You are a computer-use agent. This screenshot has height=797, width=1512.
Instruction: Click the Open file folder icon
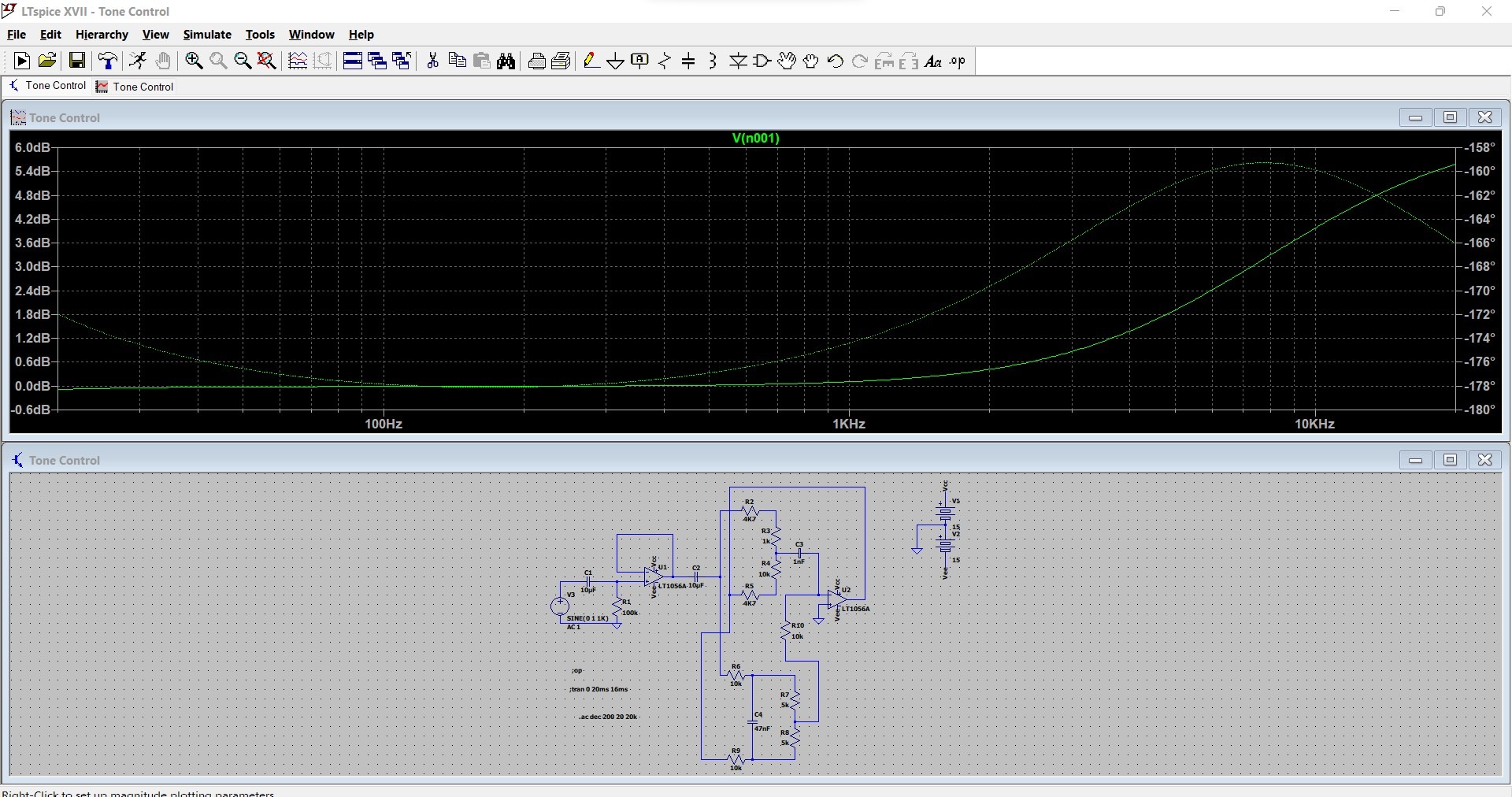coord(47,61)
